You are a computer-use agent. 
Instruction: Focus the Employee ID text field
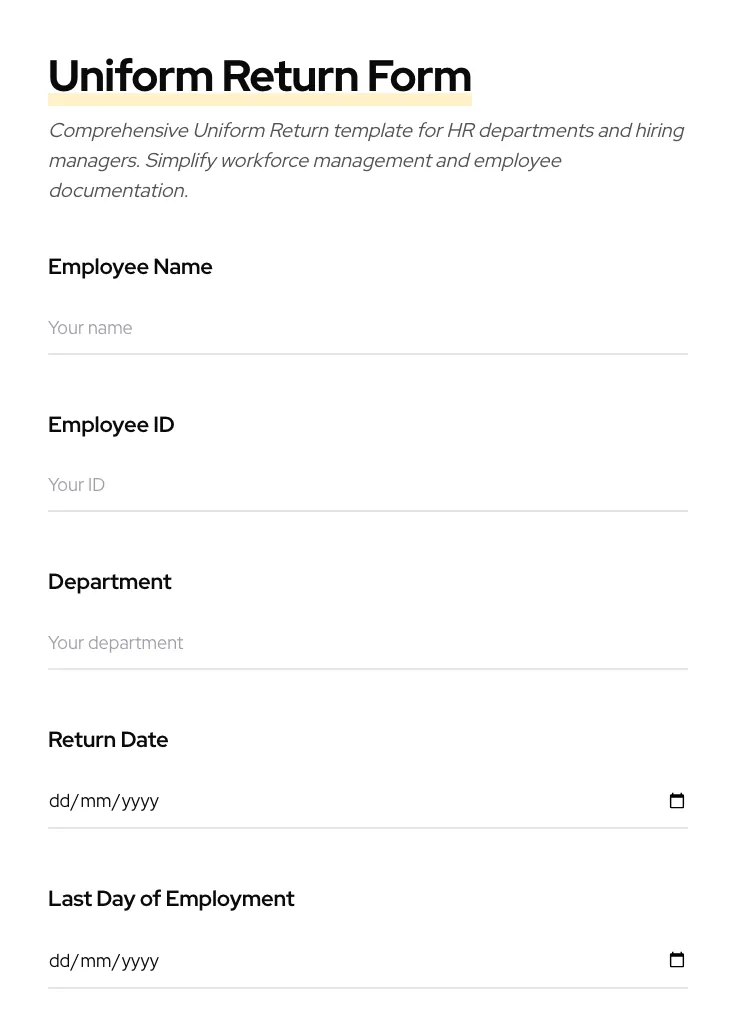(367, 485)
